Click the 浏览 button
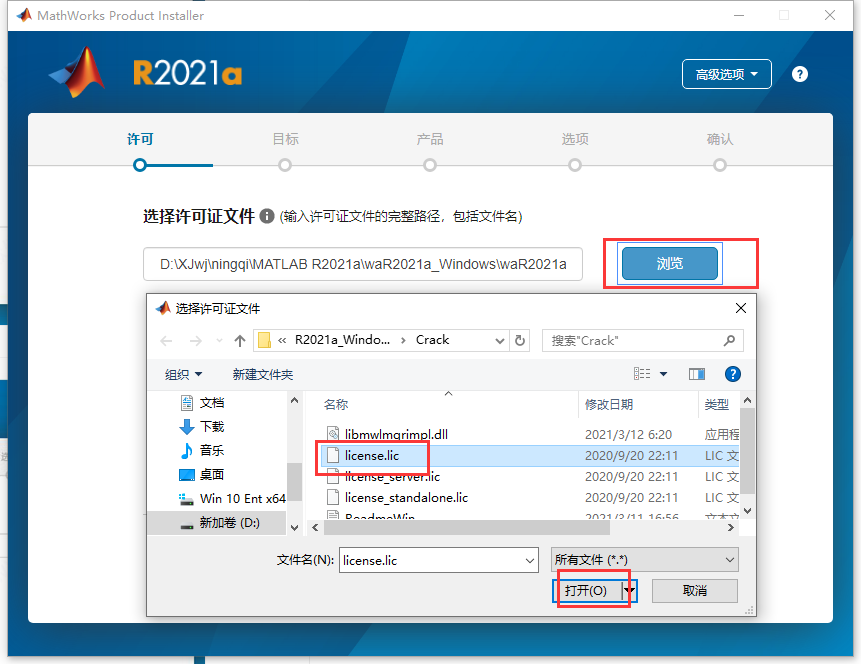This screenshot has width=861, height=664. point(671,263)
